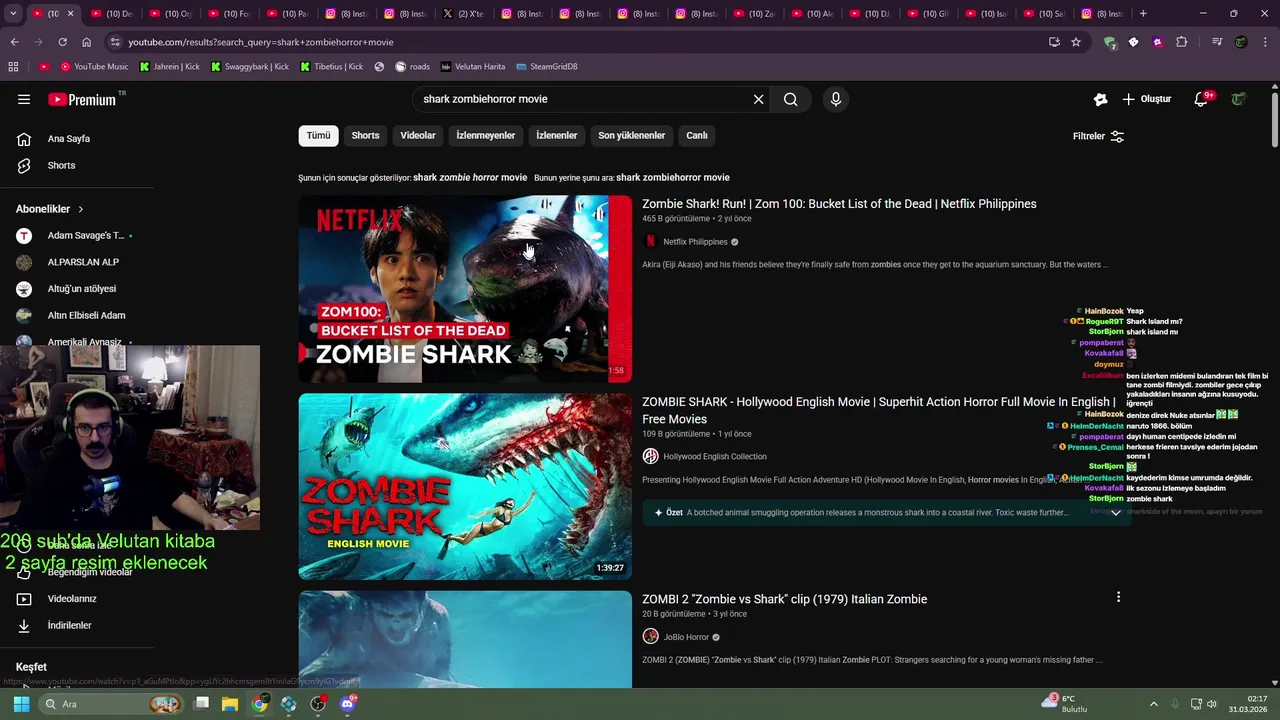Open Hollywood English Collection channel

714,457
